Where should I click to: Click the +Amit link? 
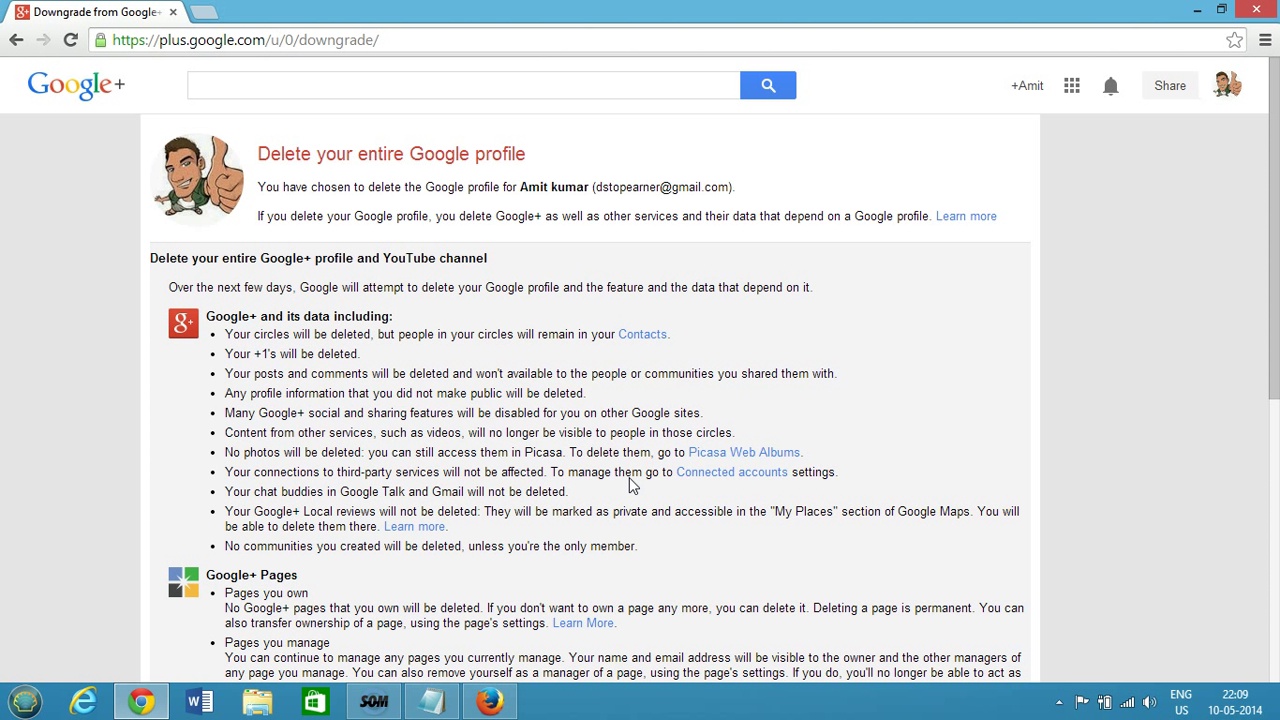click(1027, 86)
